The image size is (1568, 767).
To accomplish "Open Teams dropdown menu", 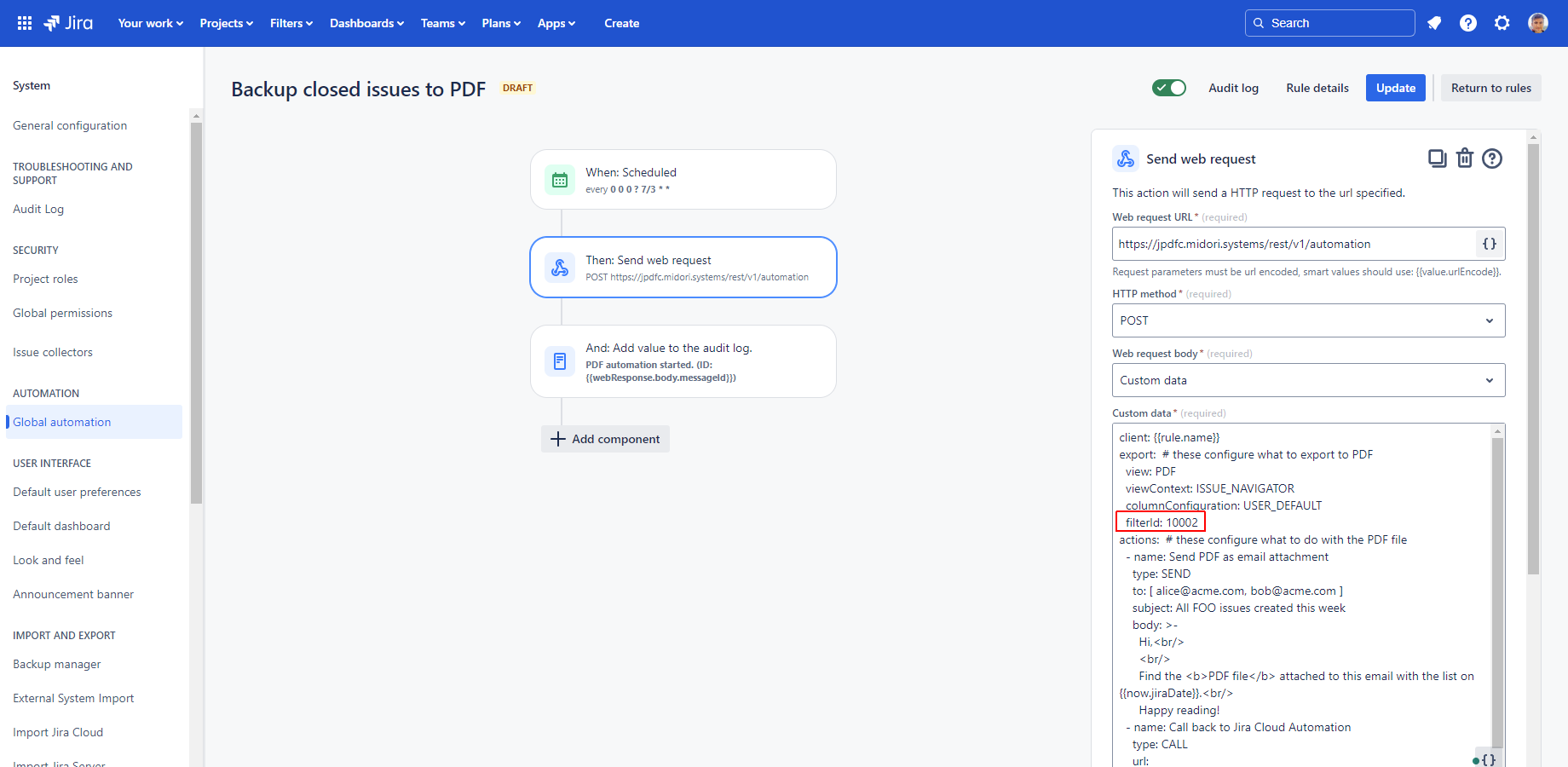I will pyautogui.click(x=443, y=23).
